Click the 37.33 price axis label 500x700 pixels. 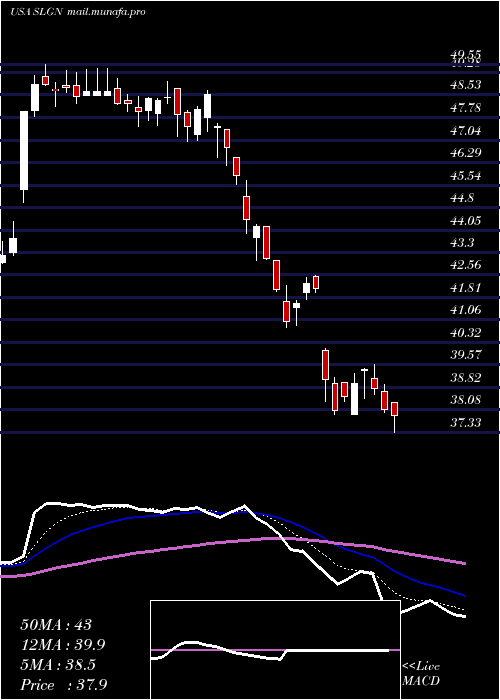tap(466, 422)
